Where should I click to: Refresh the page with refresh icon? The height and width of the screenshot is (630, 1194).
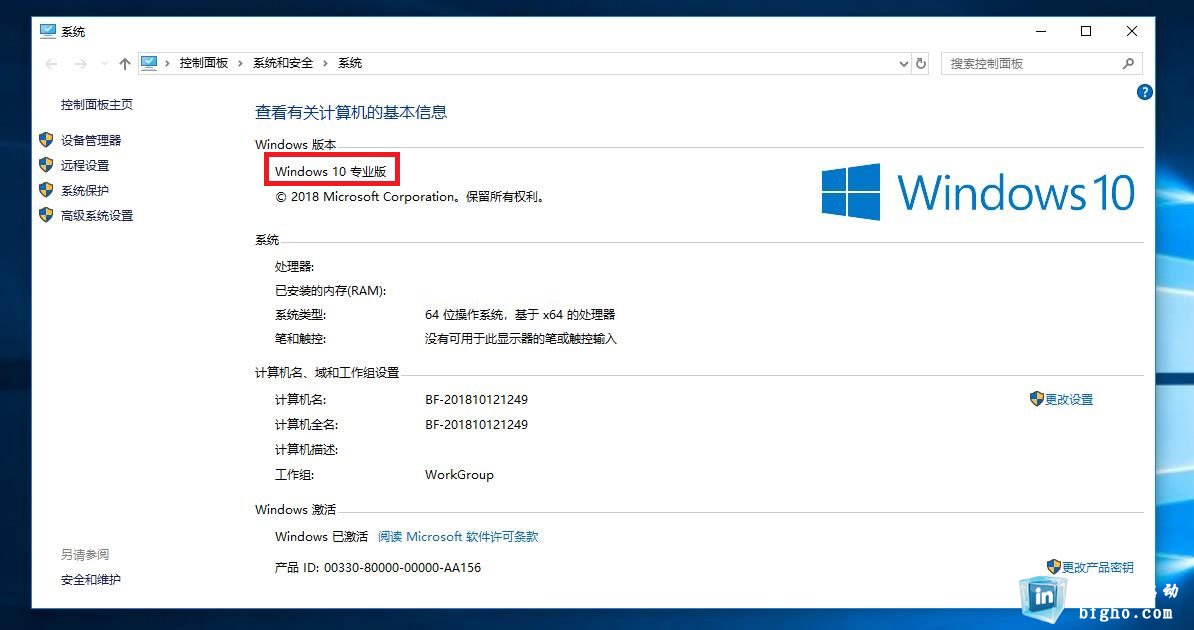click(921, 64)
